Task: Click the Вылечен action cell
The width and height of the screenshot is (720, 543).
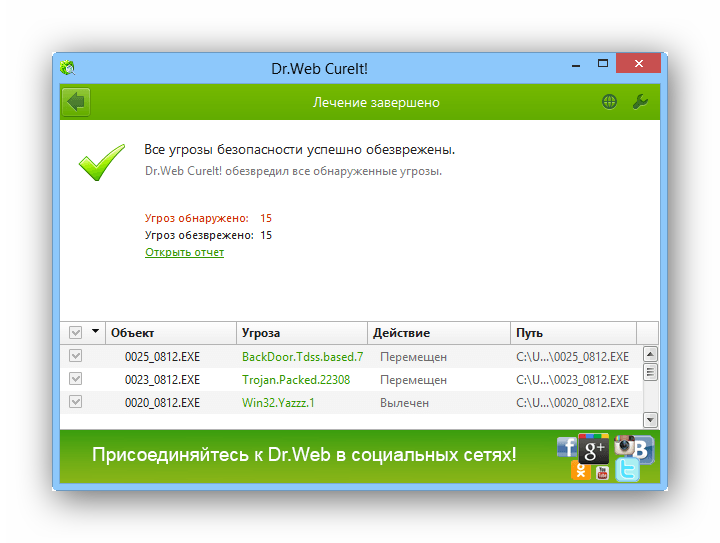Action: 405,403
